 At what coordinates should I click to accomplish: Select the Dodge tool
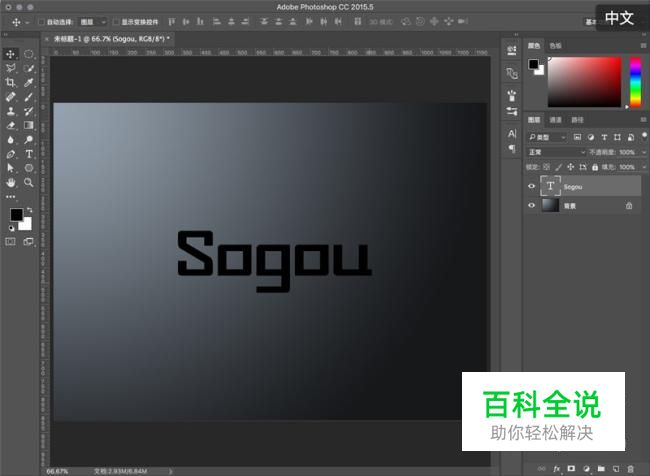(x=29, y=140)
